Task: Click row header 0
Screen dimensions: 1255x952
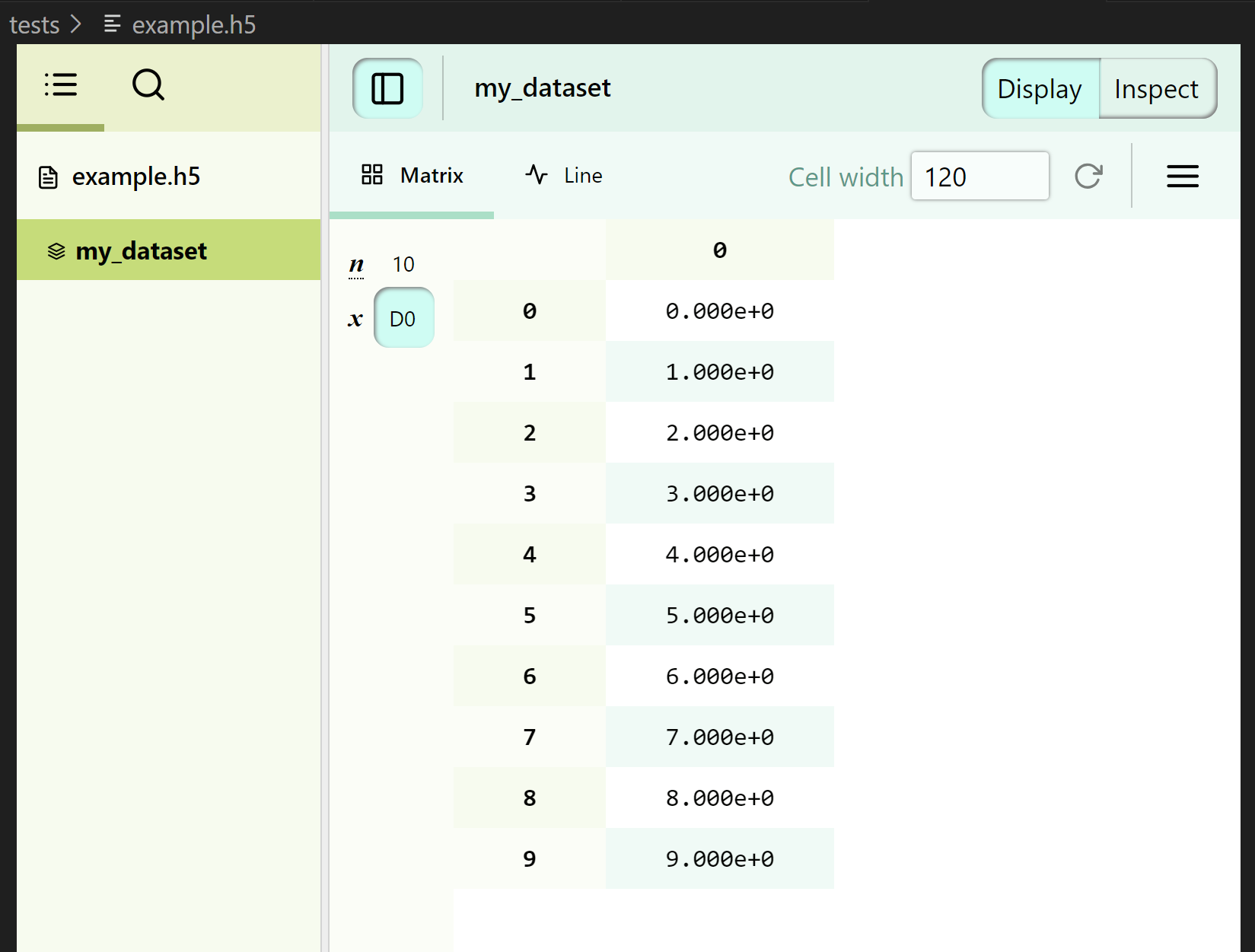Action: click(x=530, y=310)
